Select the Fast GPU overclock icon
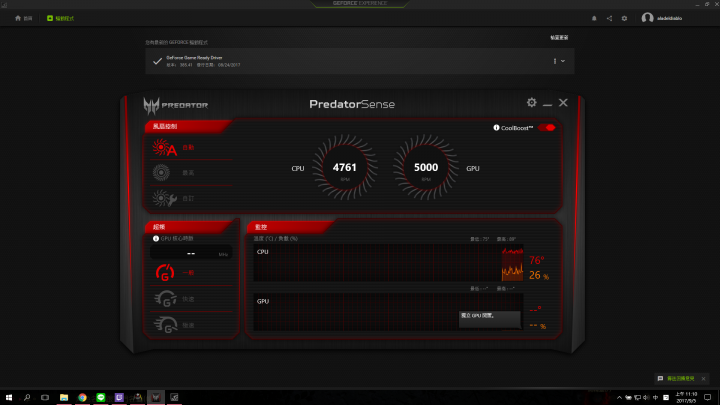 165,299
